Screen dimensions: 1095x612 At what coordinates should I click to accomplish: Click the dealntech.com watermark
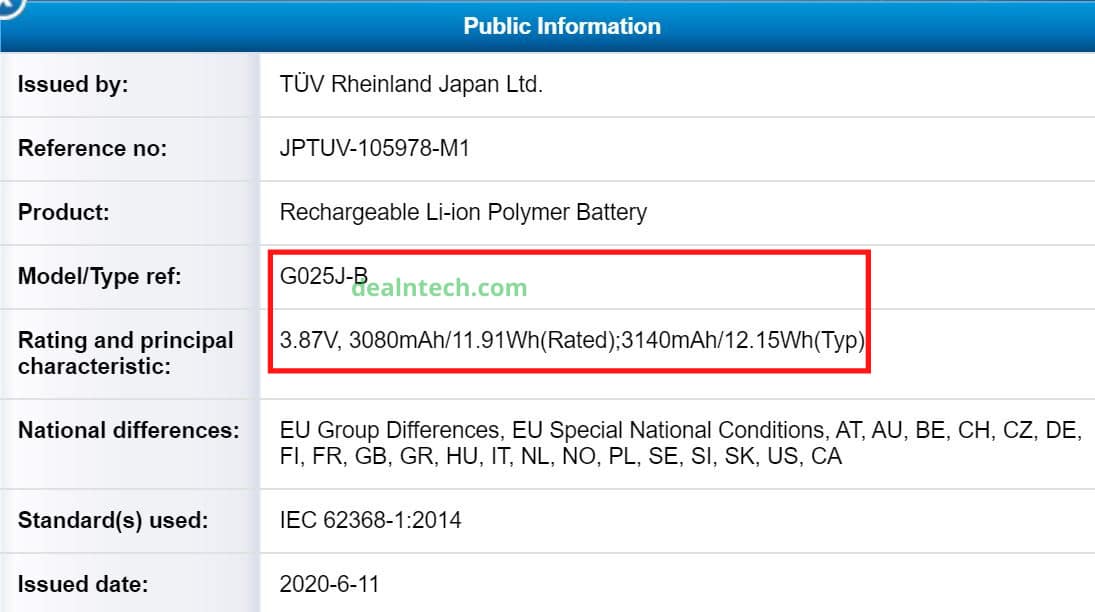(439, 287)
